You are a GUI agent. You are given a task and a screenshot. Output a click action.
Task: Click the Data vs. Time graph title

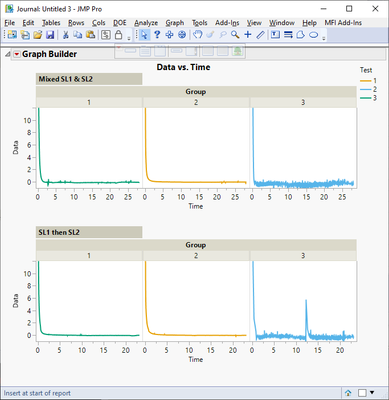point(183,67)
